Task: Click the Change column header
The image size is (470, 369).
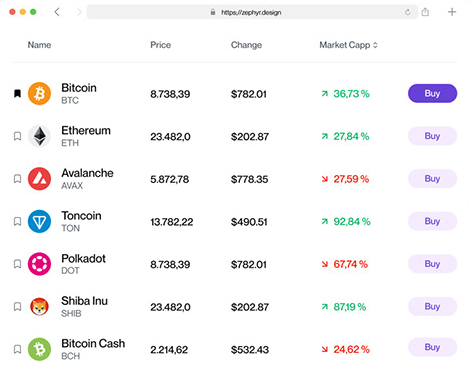Action: tap(246, 45)
